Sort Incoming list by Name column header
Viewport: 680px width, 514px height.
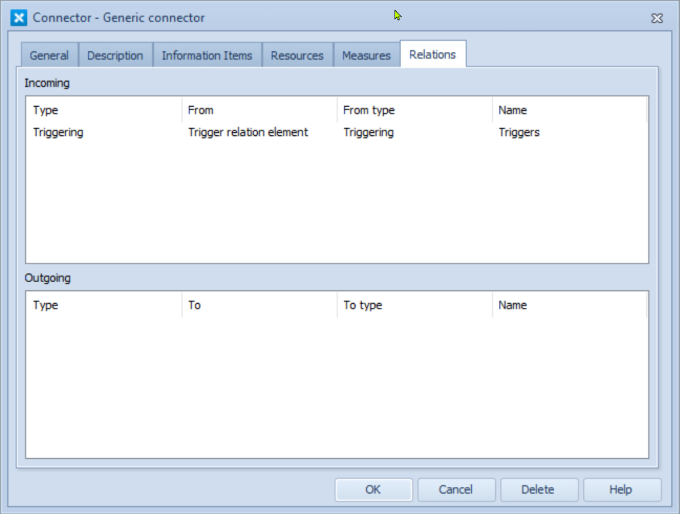tap(568, 110)
